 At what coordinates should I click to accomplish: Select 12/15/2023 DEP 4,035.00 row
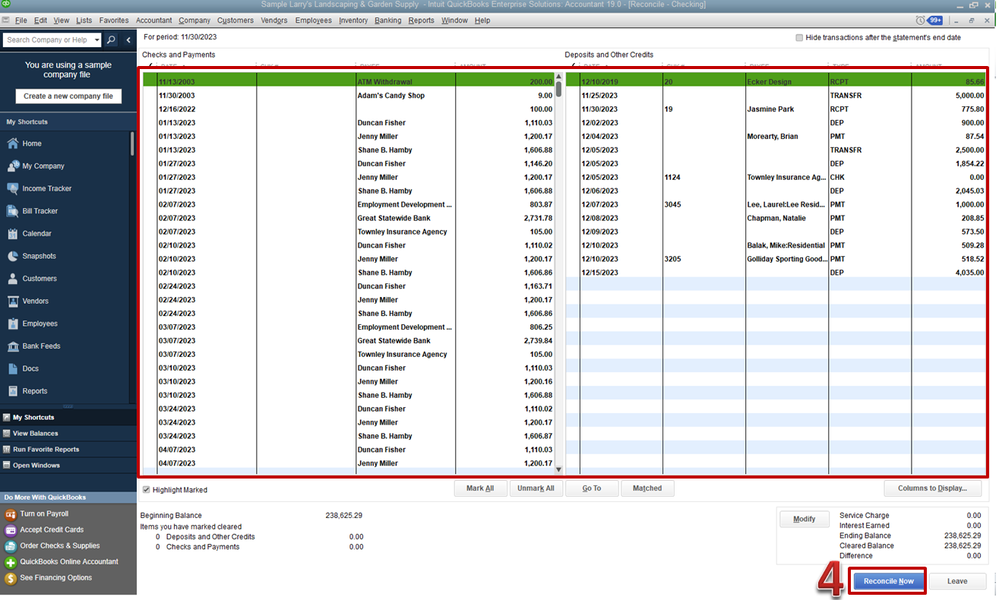tap(775, 273)
